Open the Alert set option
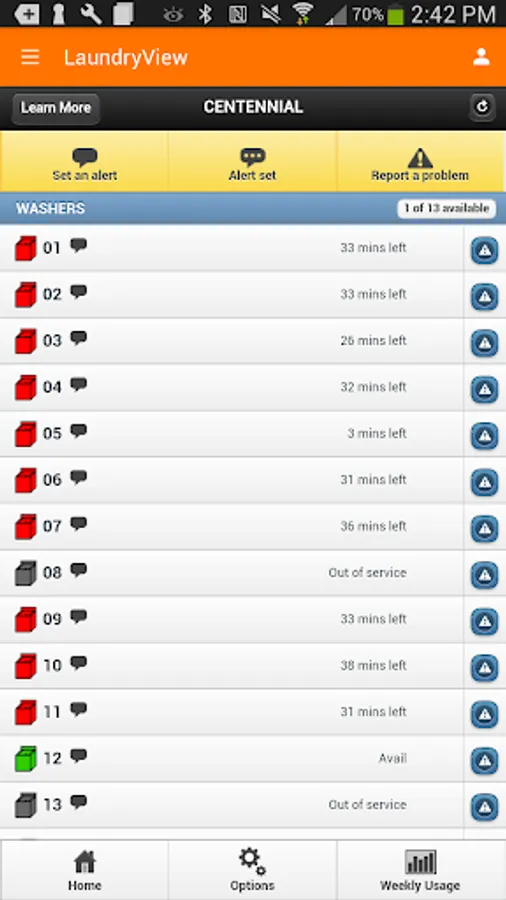 [x=252, y=163]
